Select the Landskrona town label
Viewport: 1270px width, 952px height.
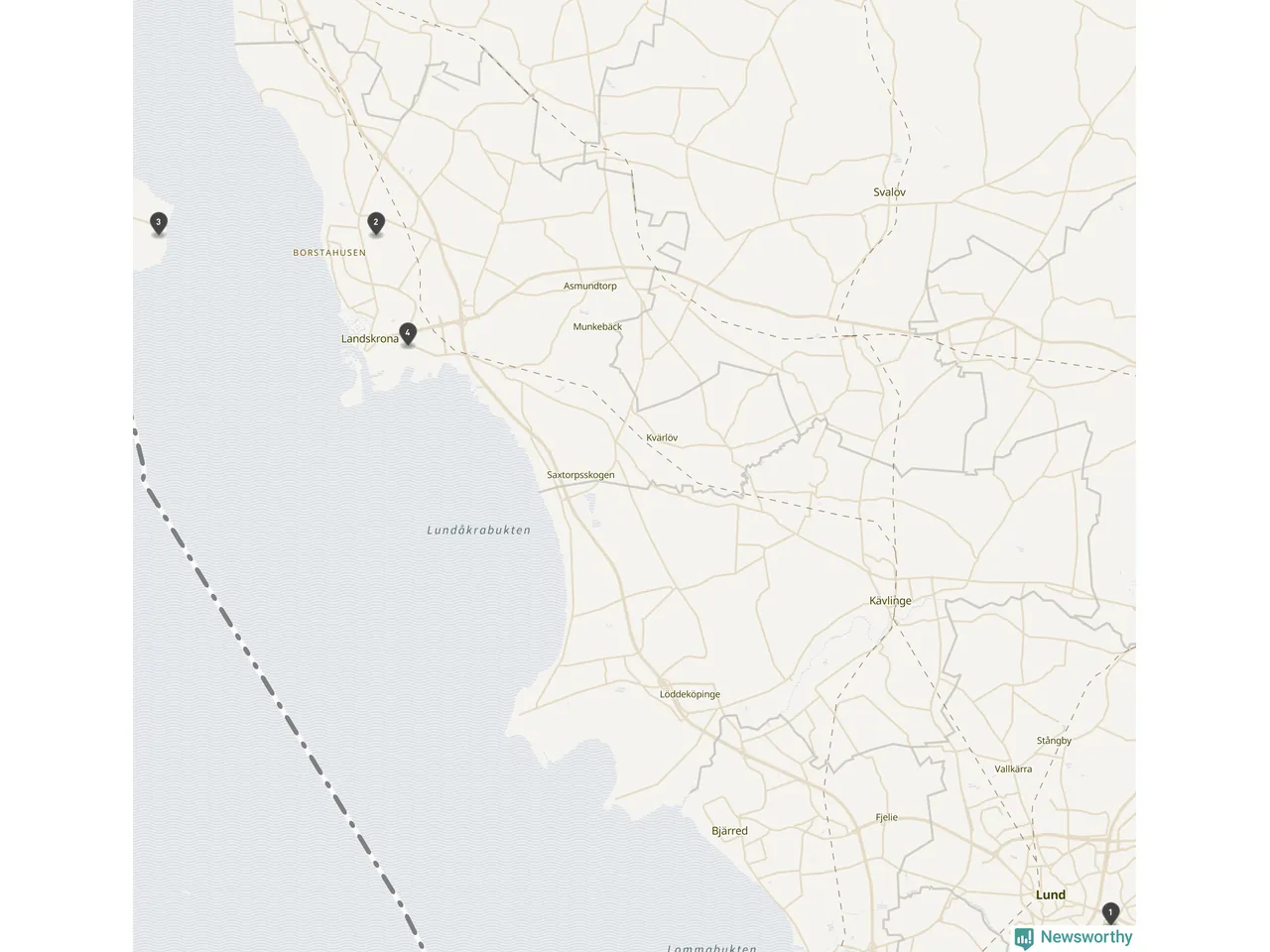[369, 339]
